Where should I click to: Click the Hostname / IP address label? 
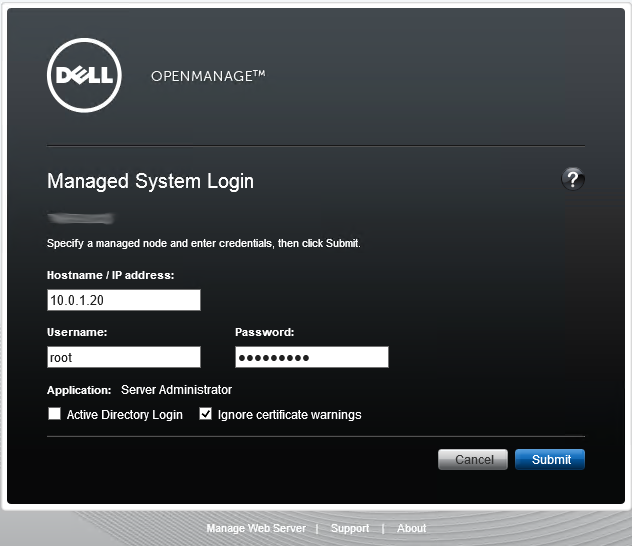(110, 275)
